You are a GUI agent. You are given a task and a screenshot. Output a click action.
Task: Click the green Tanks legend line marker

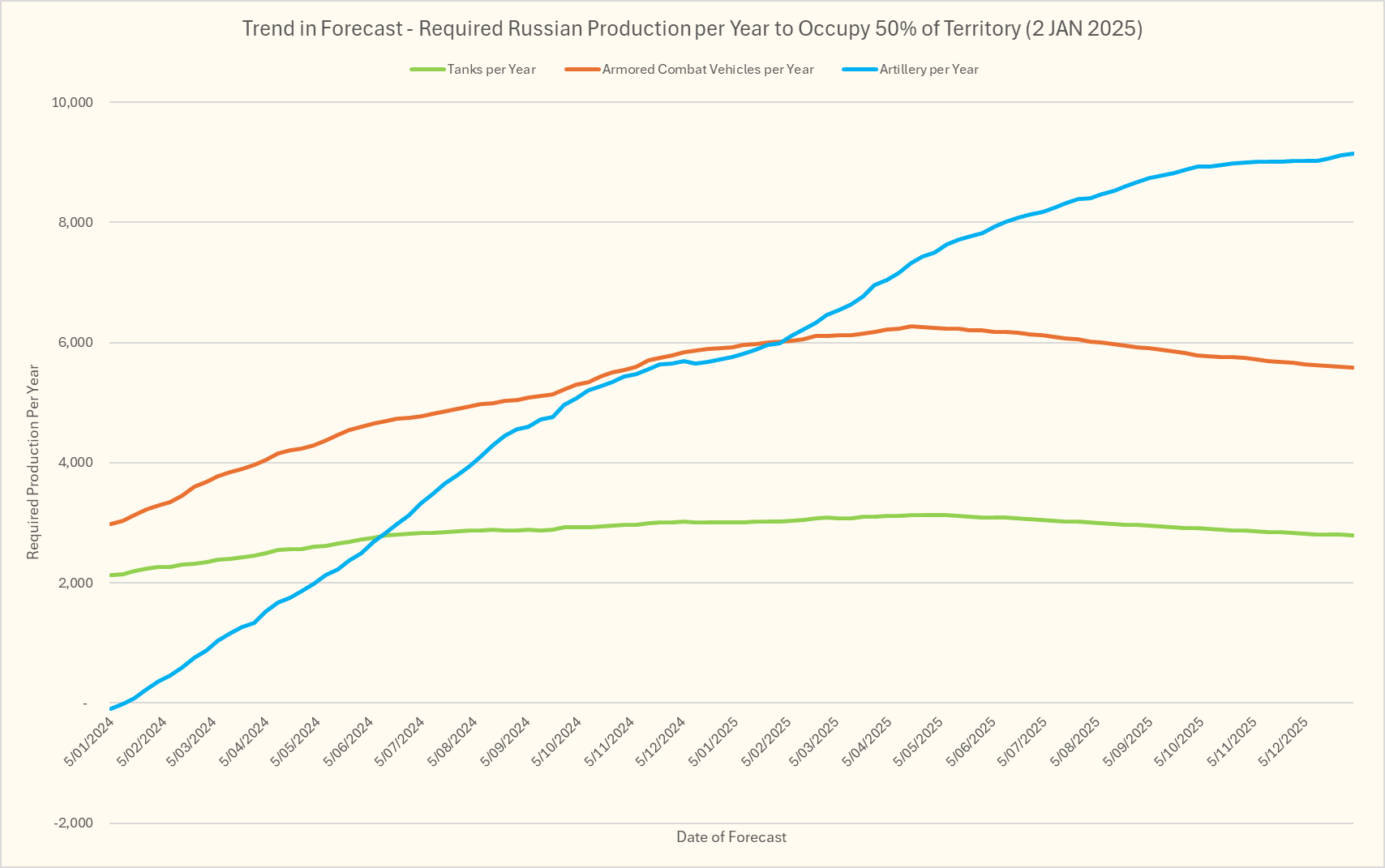[x=427, y=70]
